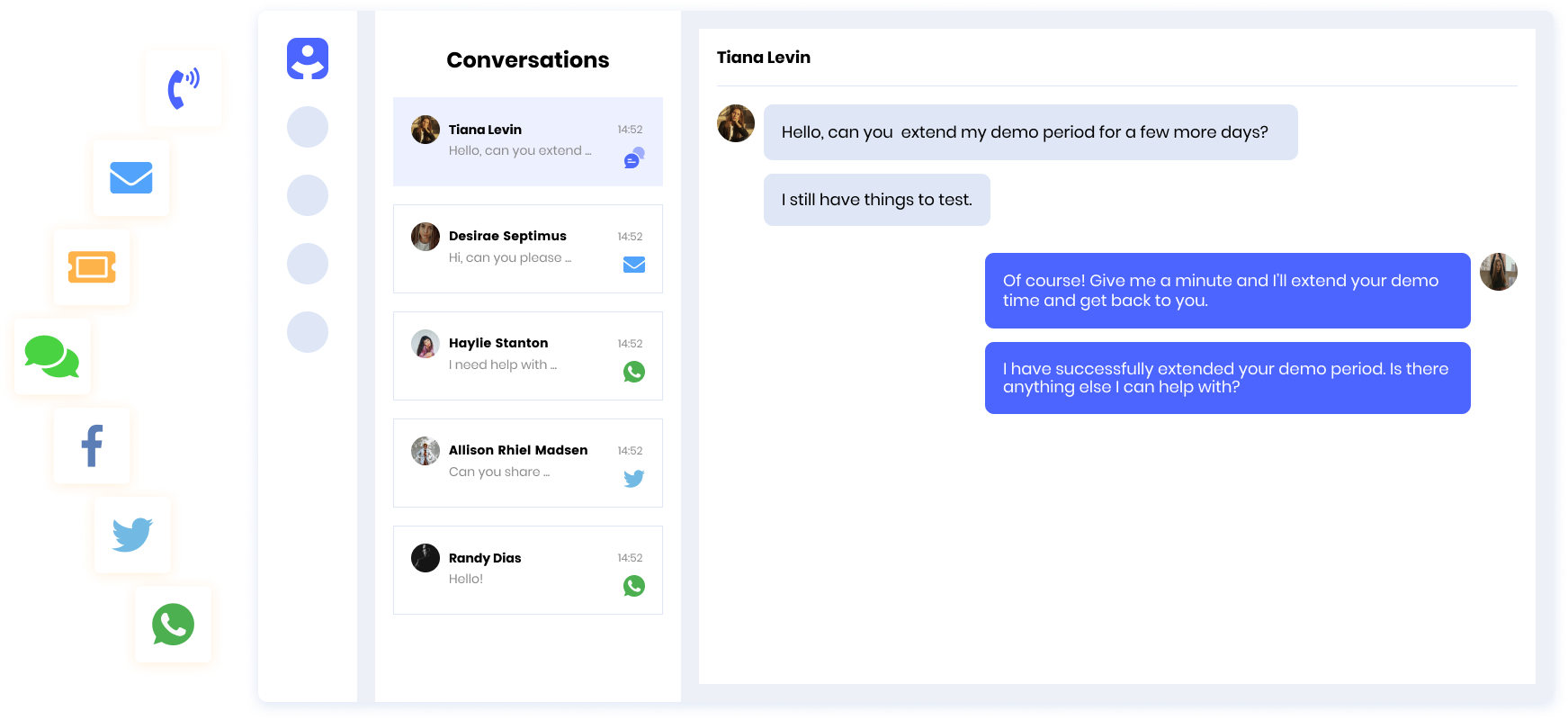This screenshot has width=1568, height=720.
Task: Select the Facebook channel icon
Action: 92,445
